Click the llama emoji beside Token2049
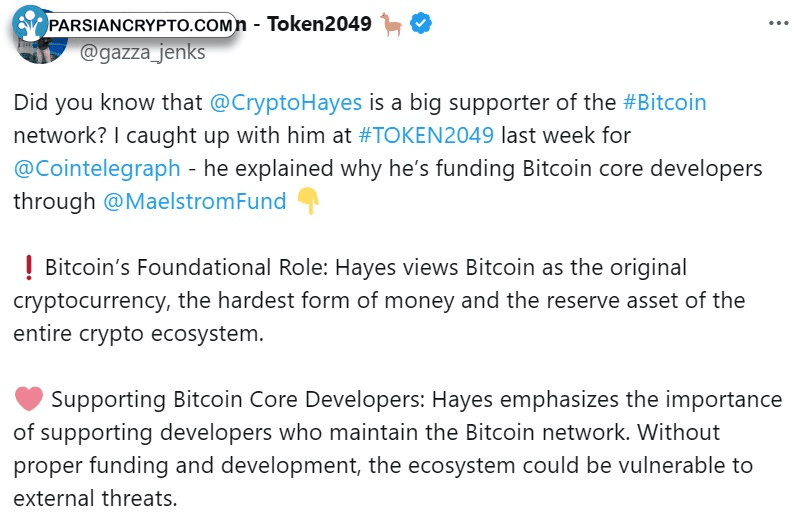The height and width of the screenshot is (522, 807). 391,25
